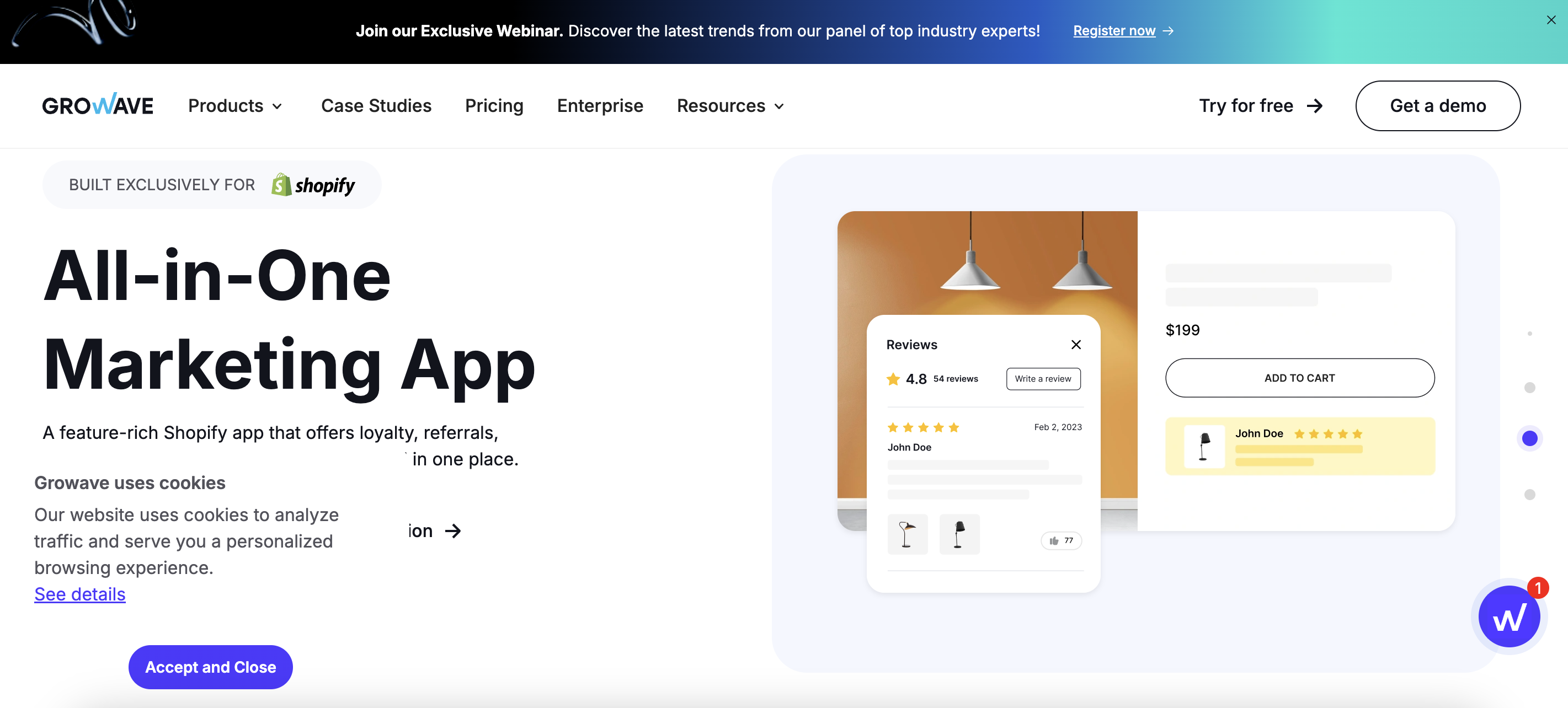Click the Reviews heading in popup card
The width and height of the screenshot is (1568, 708).
pyautogui.click(x=911, y=344)
